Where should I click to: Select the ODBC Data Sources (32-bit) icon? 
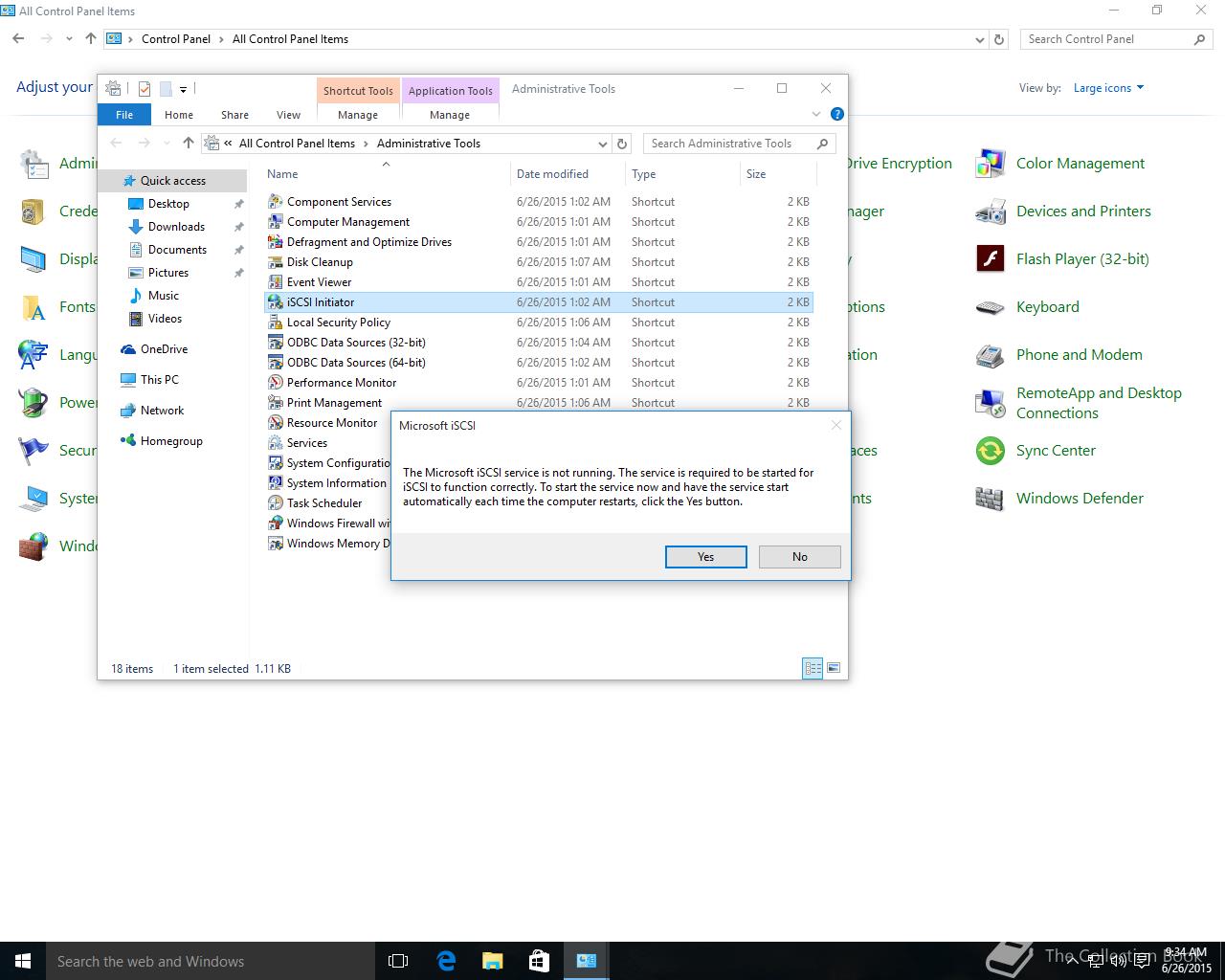point(276,343)
